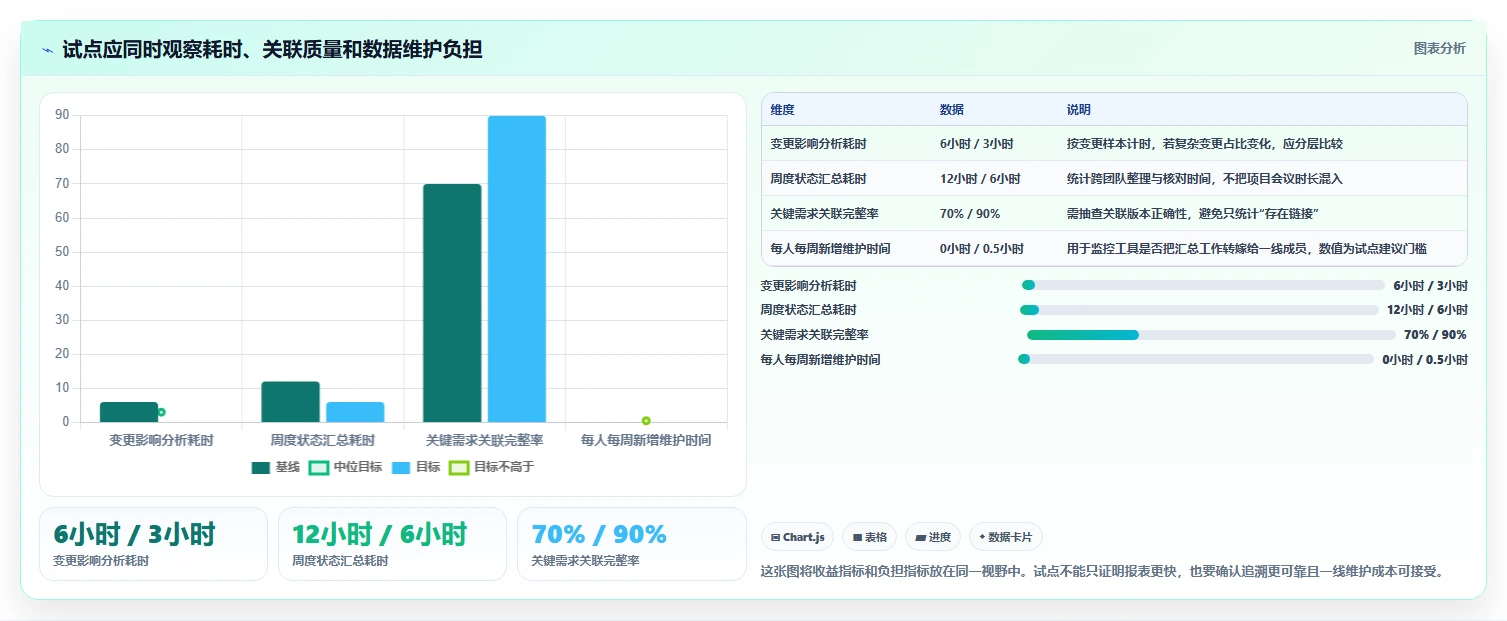
Task: Click the 每人每周新增维护时间 x-axis label
Action: [646, 440]
